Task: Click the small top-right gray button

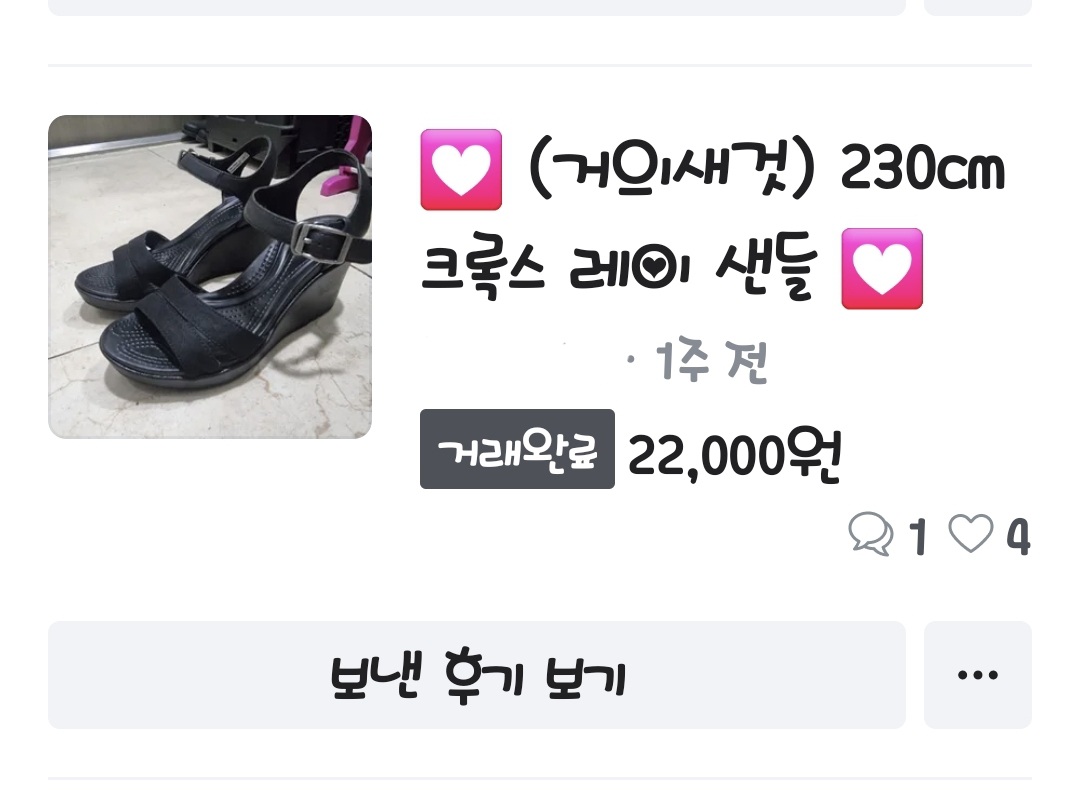Action: pyautogui.click(x=977, y=8)
